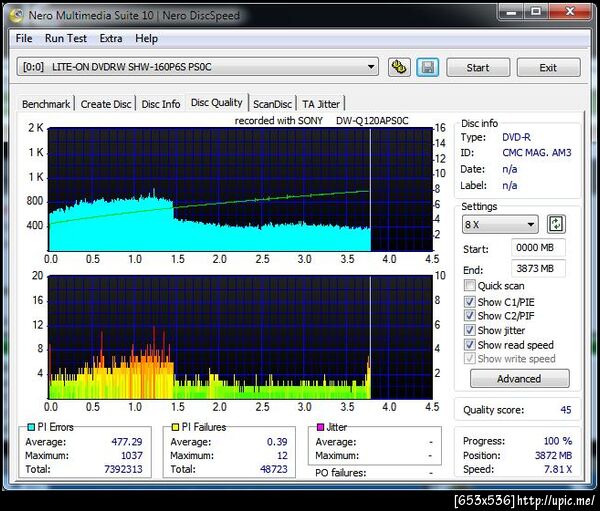This screenshot has height=511, width=600.
Task: Open the LITE-ON drive selection dropdown
Action: coord(198,67)
